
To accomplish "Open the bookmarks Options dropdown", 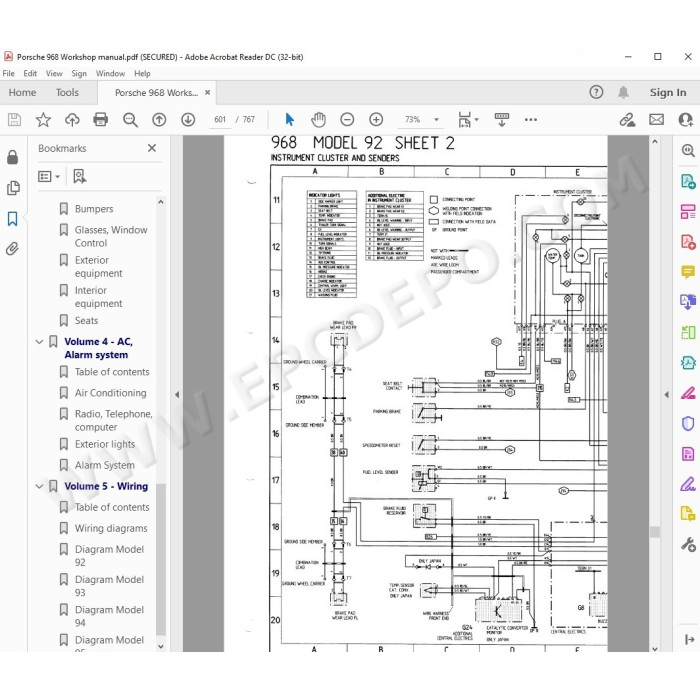I will click(x=49, y=177).
